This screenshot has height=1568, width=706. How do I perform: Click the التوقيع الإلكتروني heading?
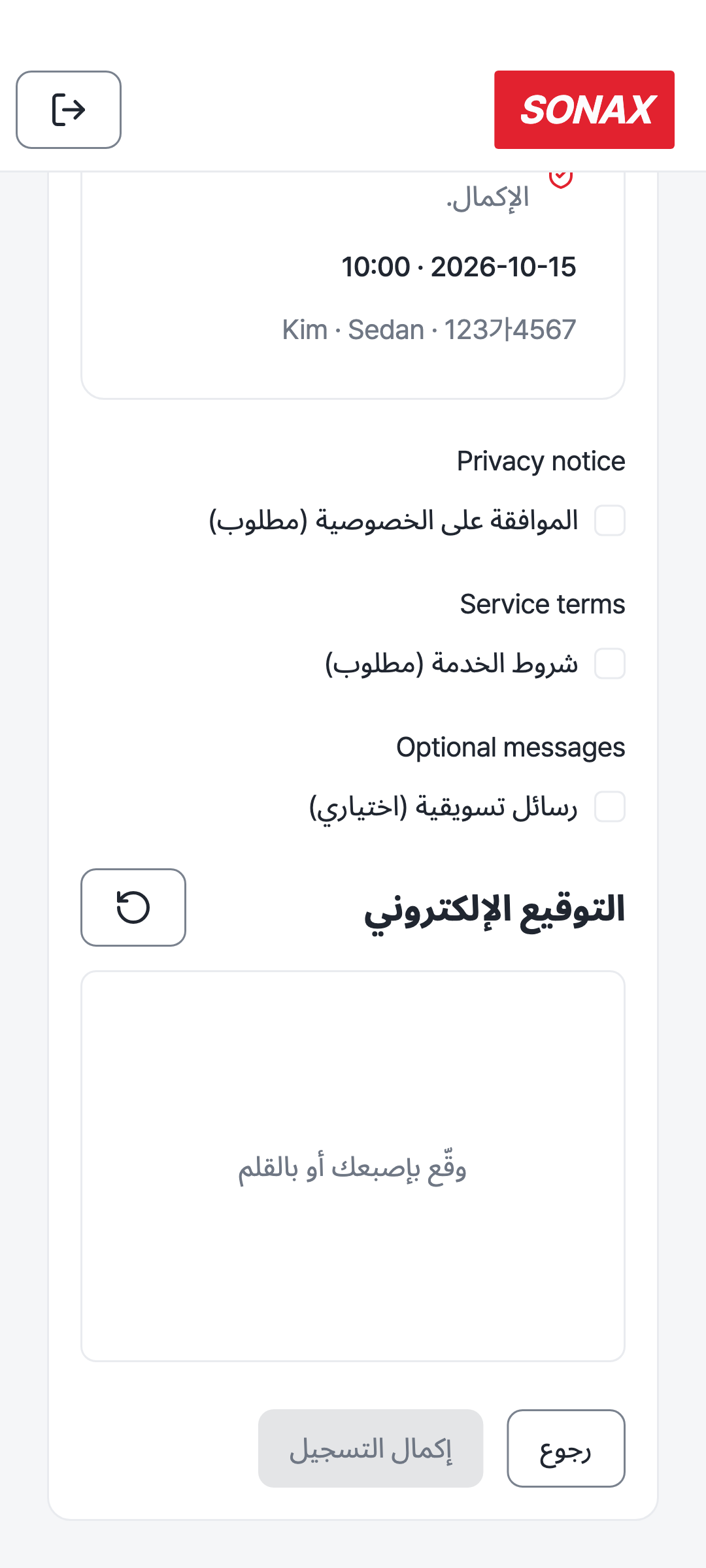pos(495,909)
